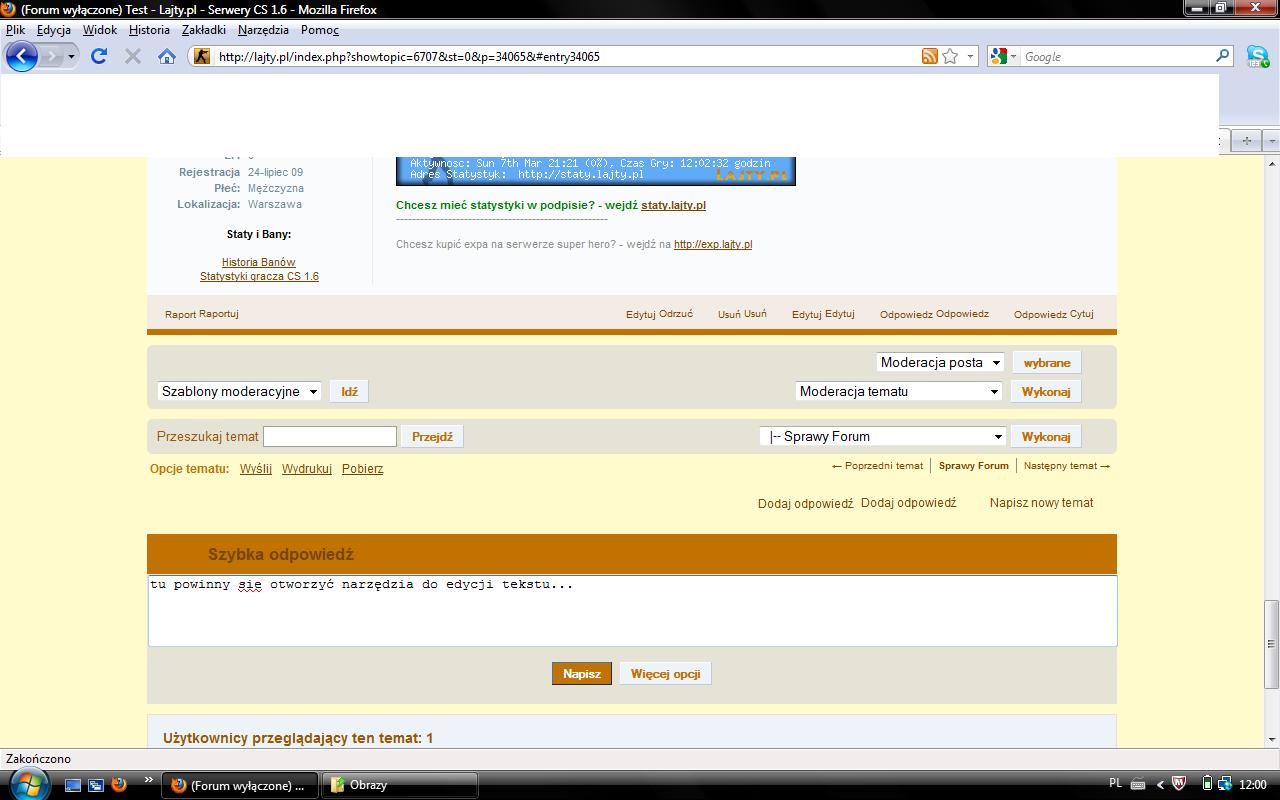Click the network connection tray icon

(1224, 784)
